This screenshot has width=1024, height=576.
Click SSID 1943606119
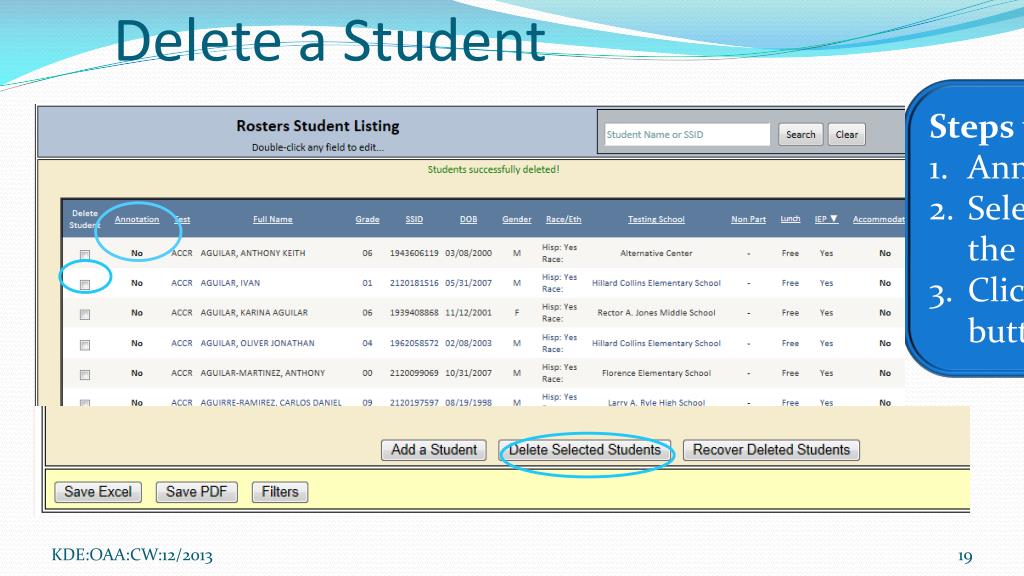point(414,253)
